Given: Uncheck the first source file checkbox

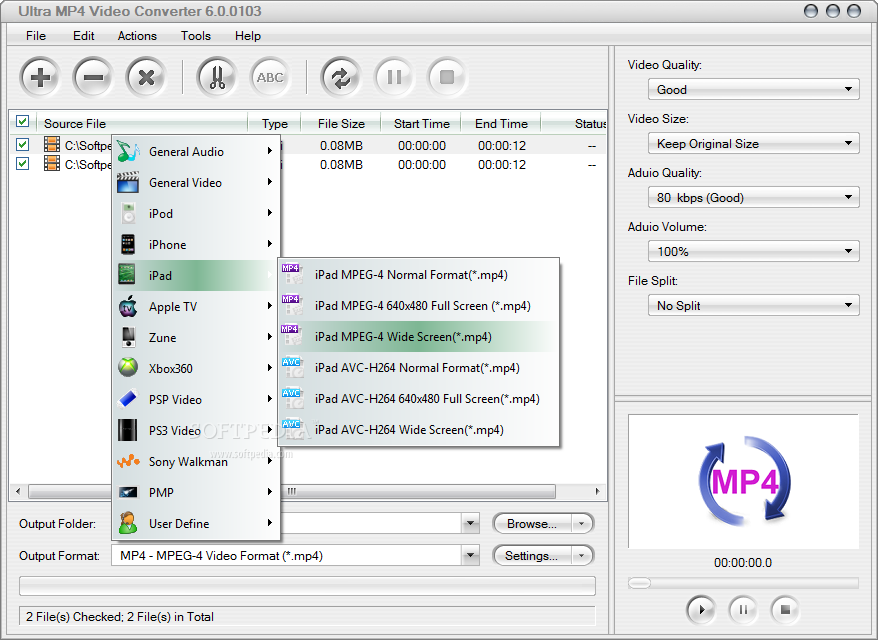Looking at the screenshot, I should (22, 144).
